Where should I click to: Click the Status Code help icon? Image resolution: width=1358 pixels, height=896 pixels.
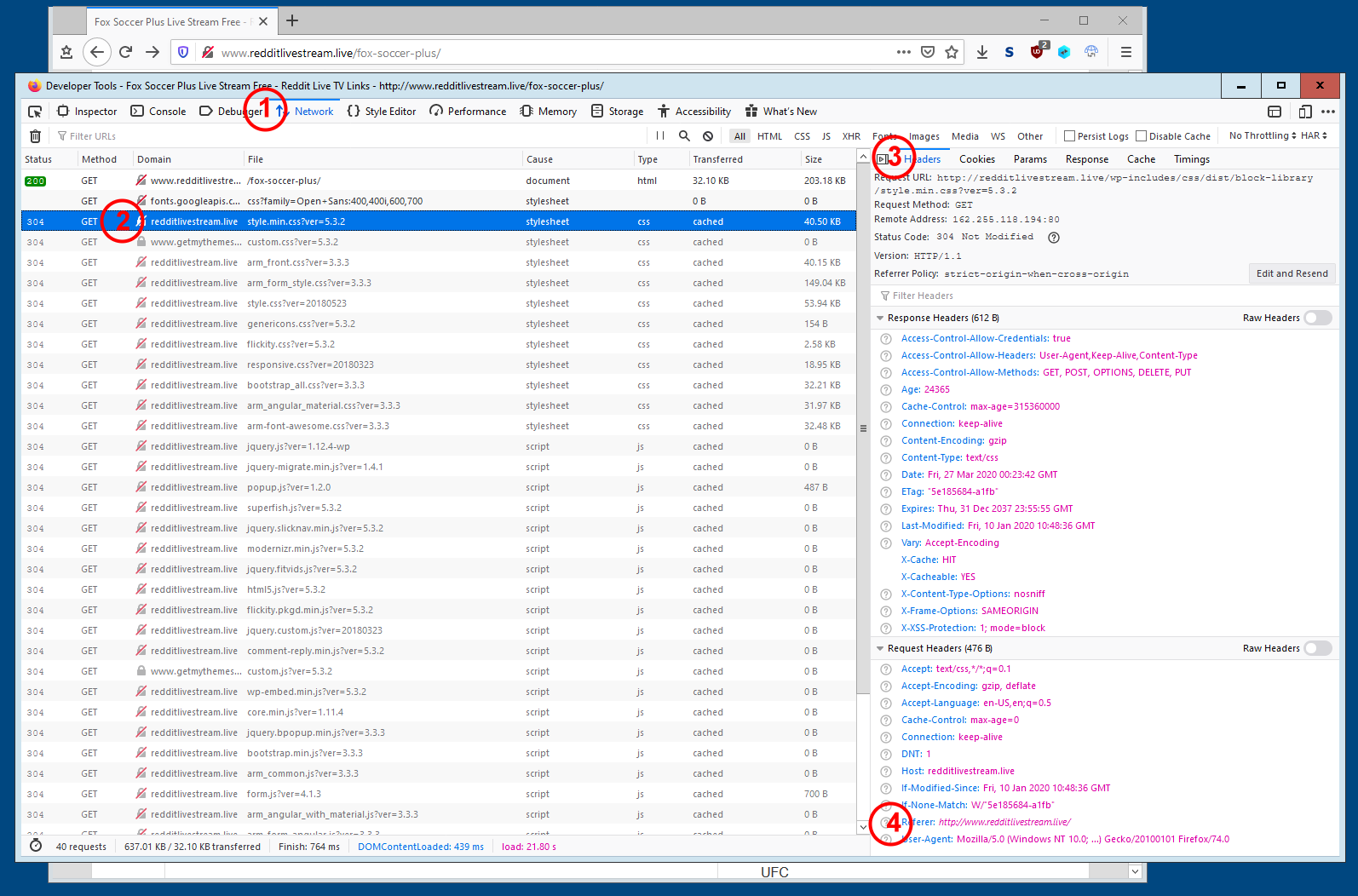coord(1054,238)
